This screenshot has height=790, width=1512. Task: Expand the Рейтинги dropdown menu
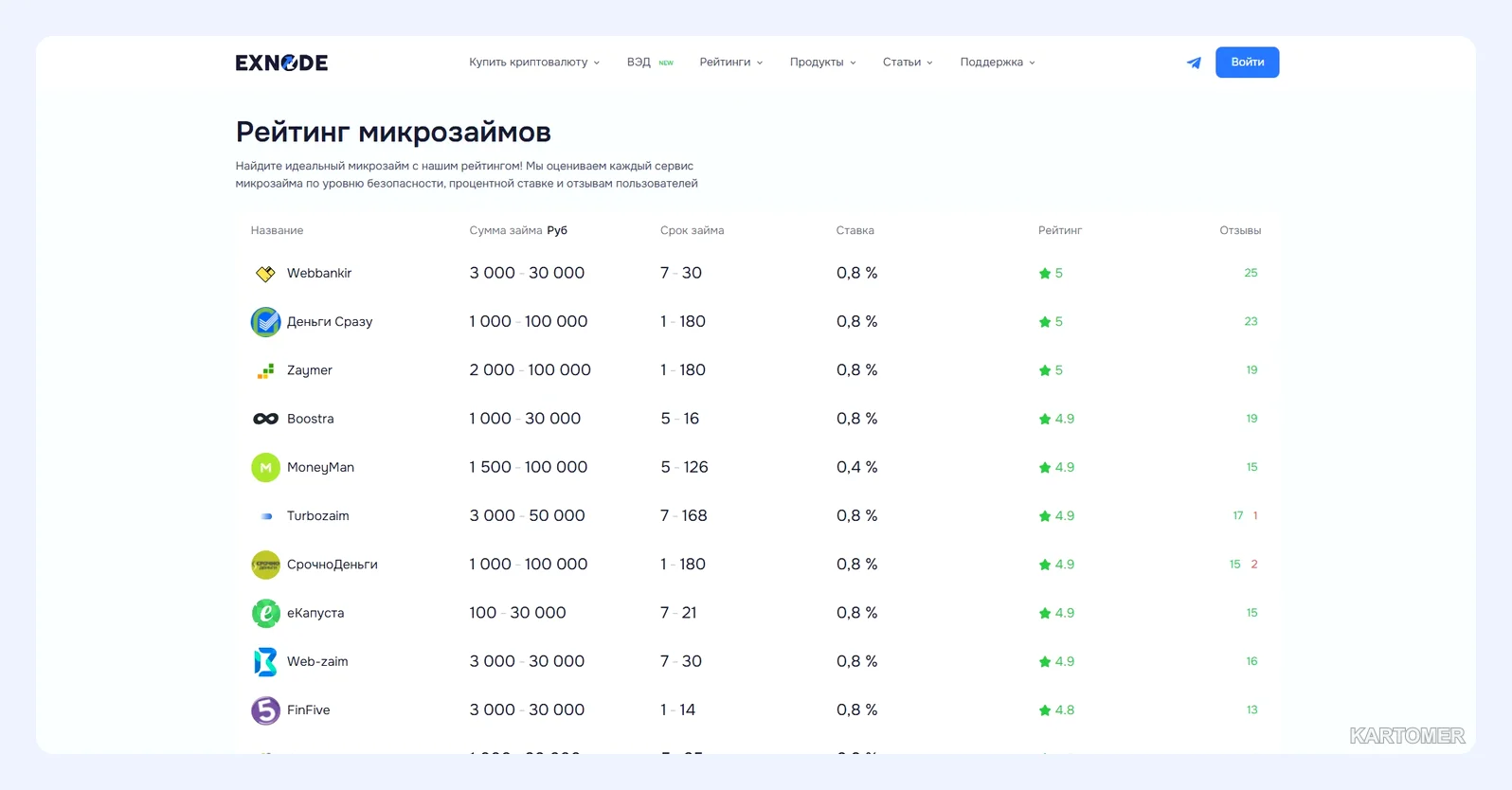[x=731, y=63]
